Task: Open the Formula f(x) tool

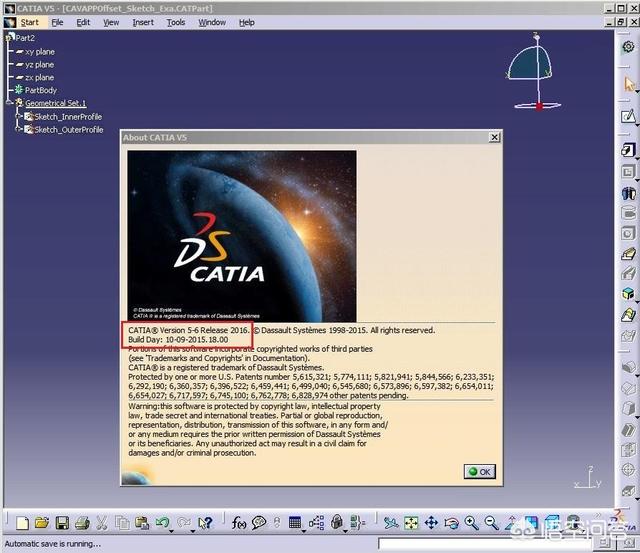Action: 239,523
